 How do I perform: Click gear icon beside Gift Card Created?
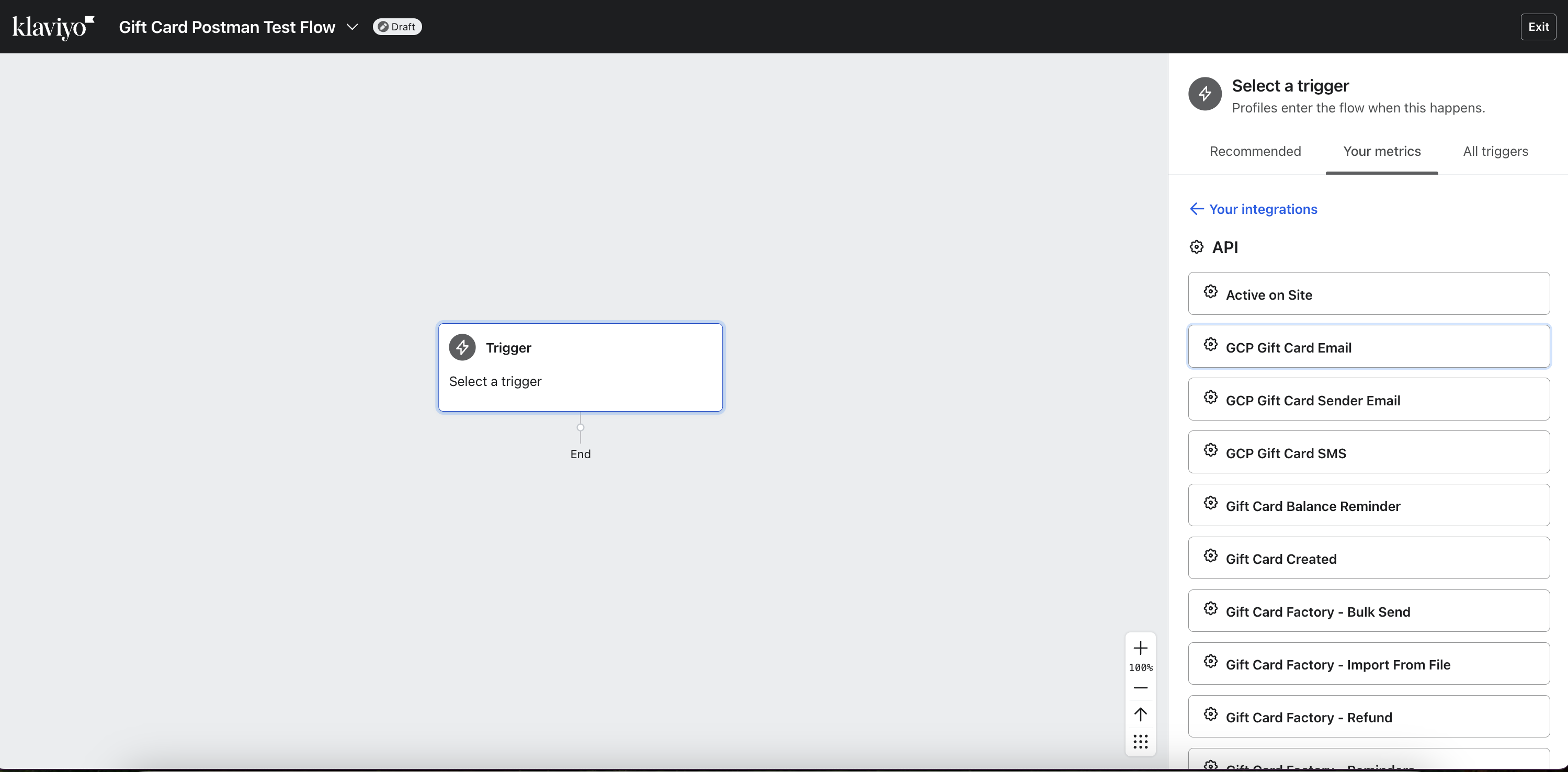tap(1210, 556)
